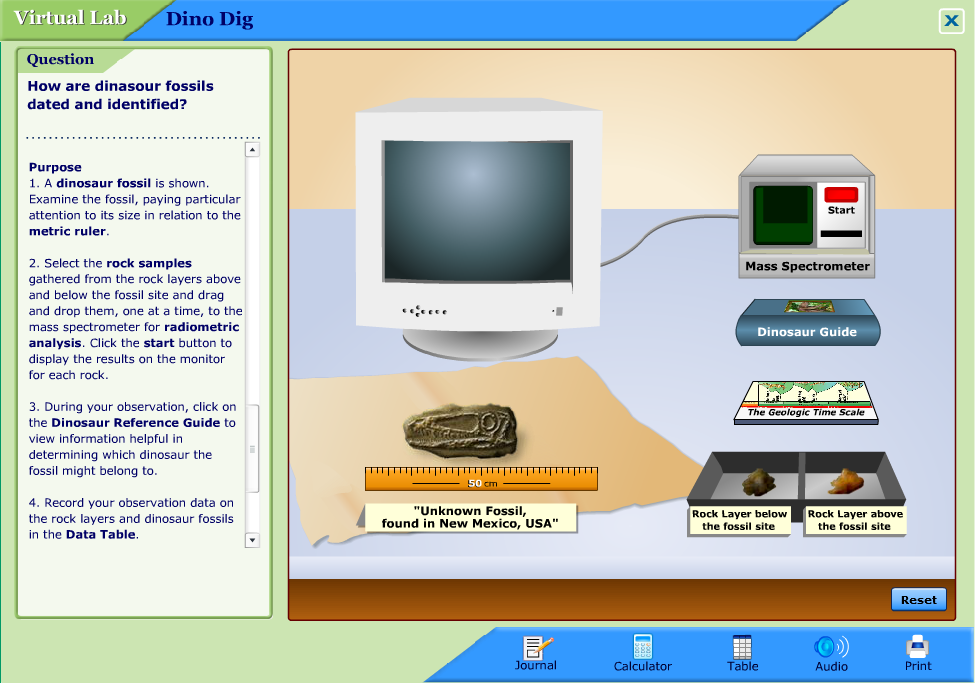Viewport: 975px width, 683px height.
Task: Open the Calculator tool
Action: [x=642, y=652]
